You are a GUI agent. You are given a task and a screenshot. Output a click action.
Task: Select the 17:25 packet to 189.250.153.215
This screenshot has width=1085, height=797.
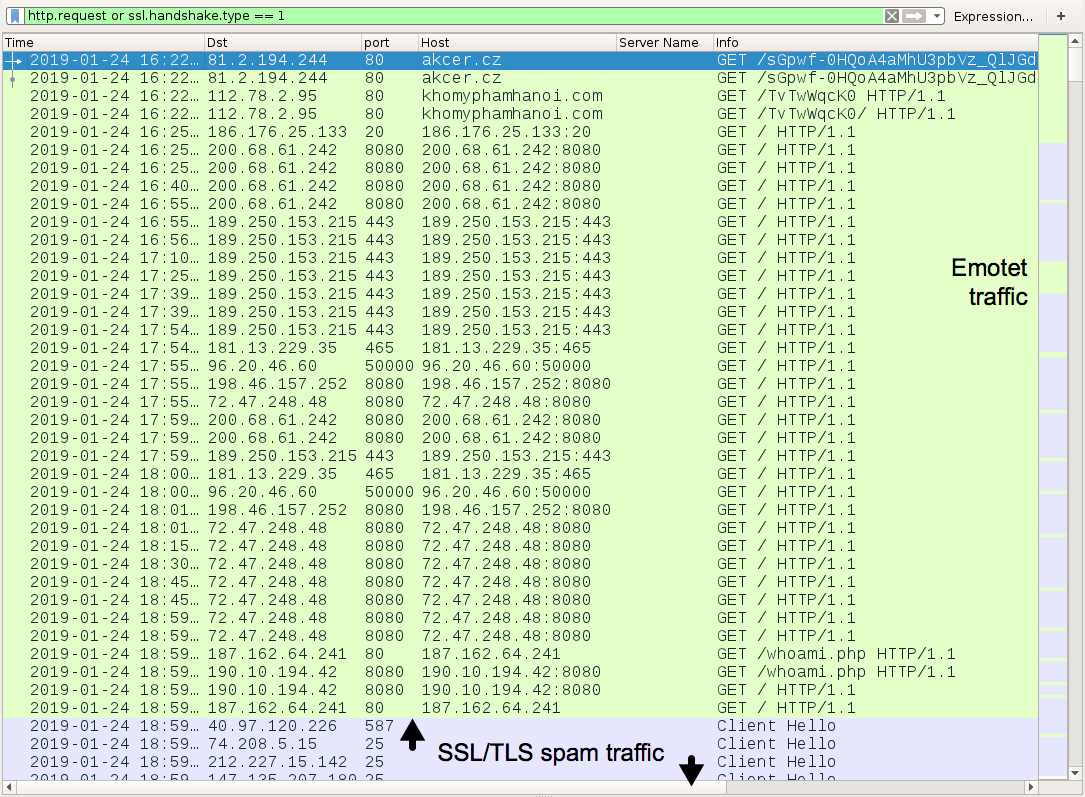520,276
